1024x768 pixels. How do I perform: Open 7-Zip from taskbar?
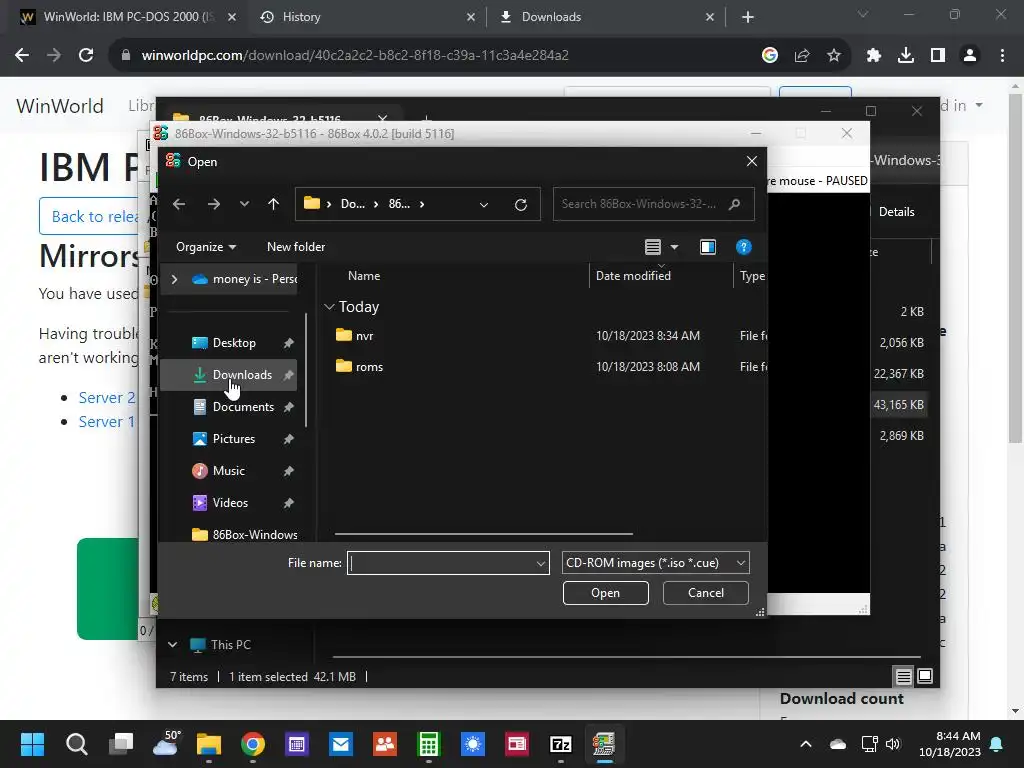[x=561, y=744]
